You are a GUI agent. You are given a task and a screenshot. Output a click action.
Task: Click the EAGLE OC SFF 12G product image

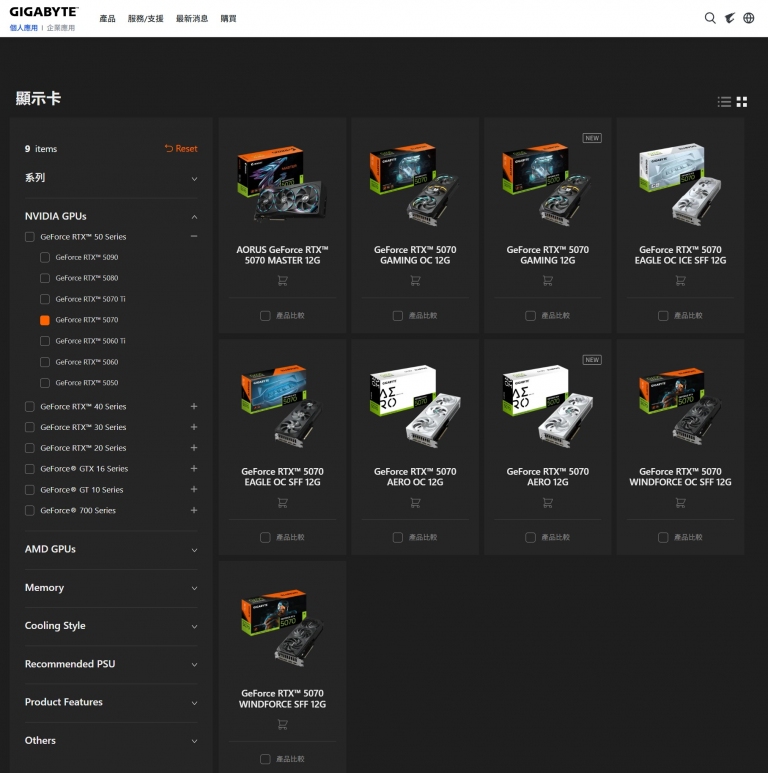point(282,406)
